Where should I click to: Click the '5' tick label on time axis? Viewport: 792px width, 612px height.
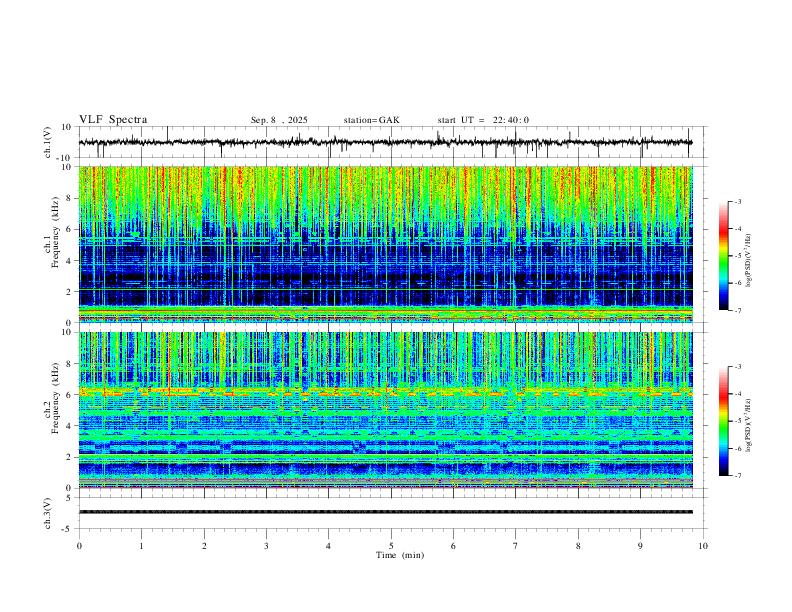[x=391, y=546]
